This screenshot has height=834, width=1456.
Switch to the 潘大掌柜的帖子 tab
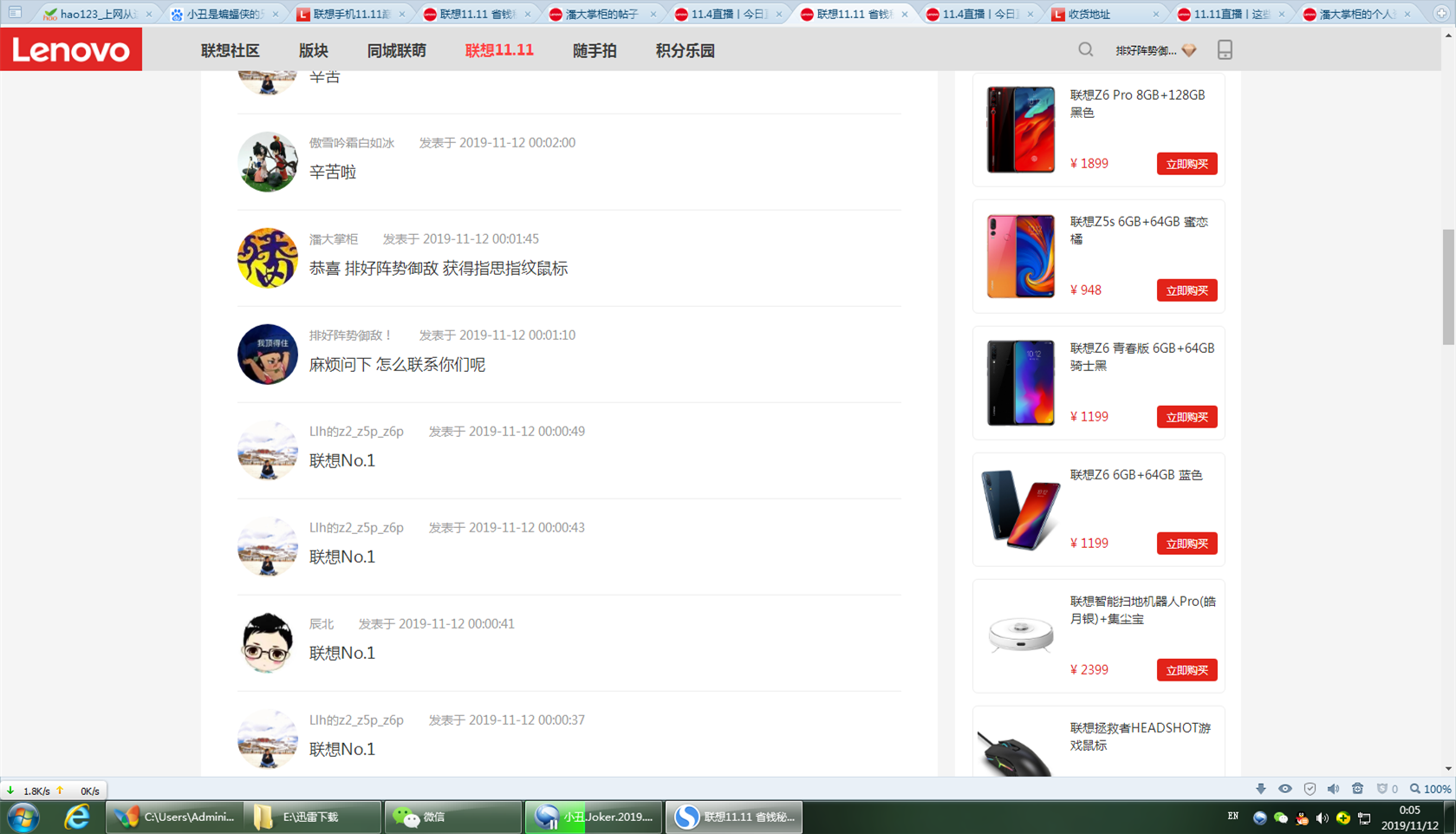tap(600, 14)
